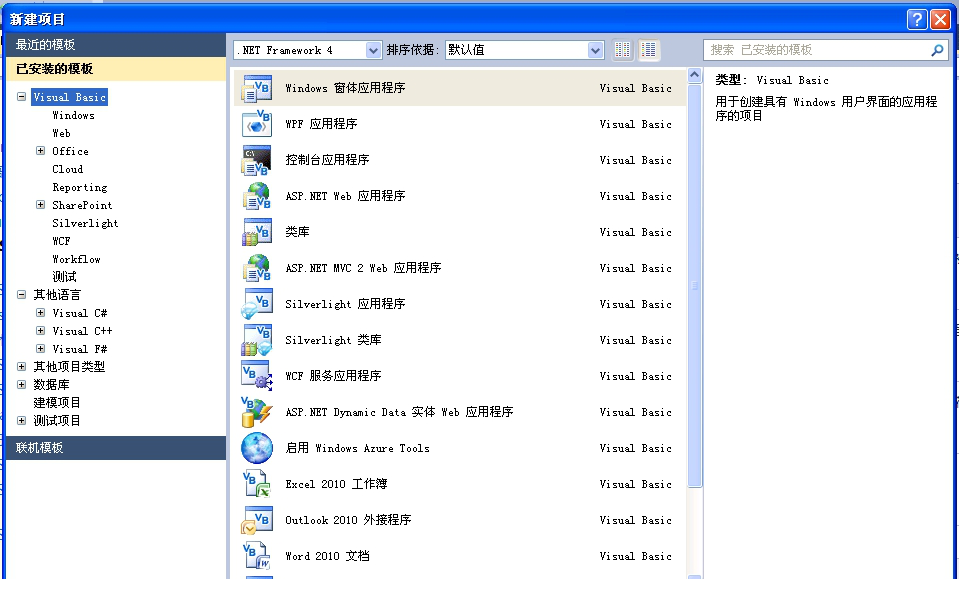Expand the Visual C++ node
This screenshot has width=959, height=602.
[x=40, y=330]
